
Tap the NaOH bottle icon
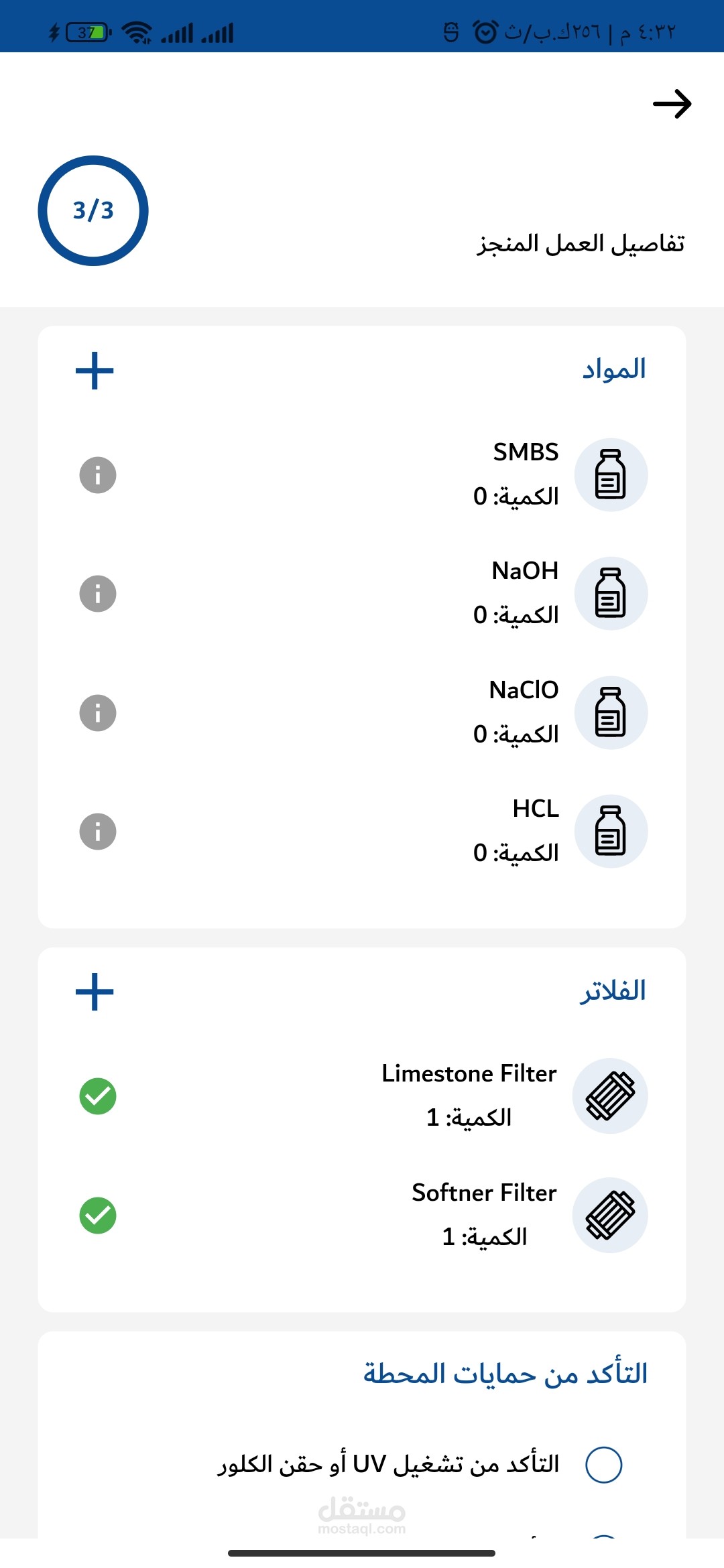click(x=611, y=594)
